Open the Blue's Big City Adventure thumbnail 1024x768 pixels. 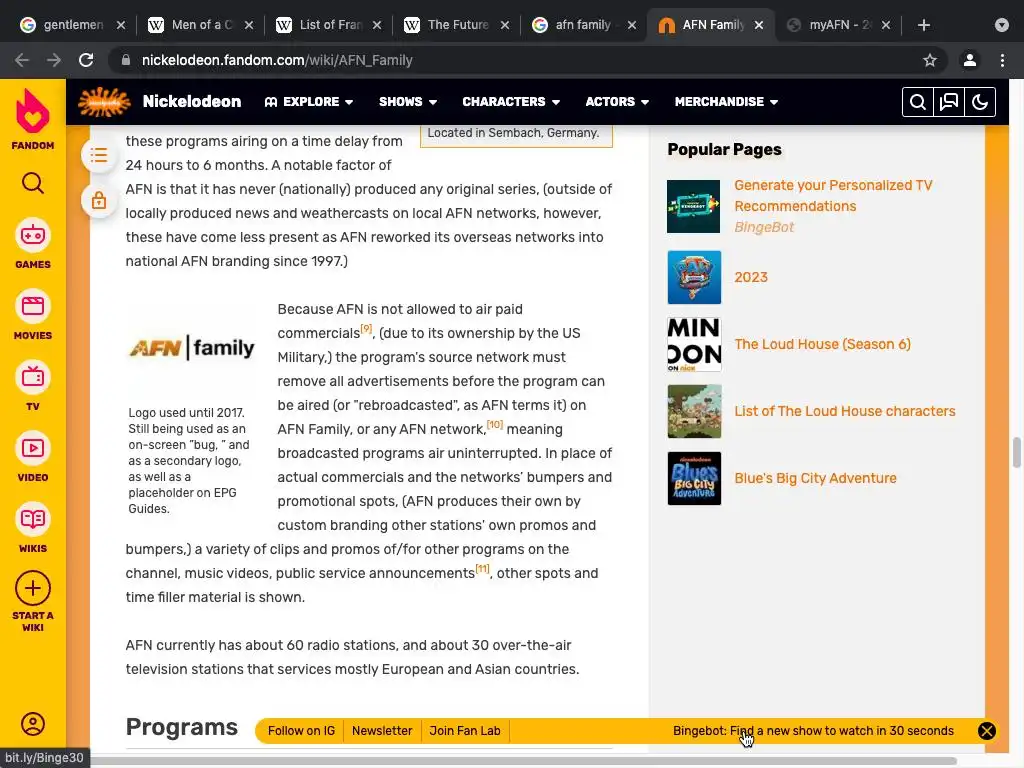point(694,478)
